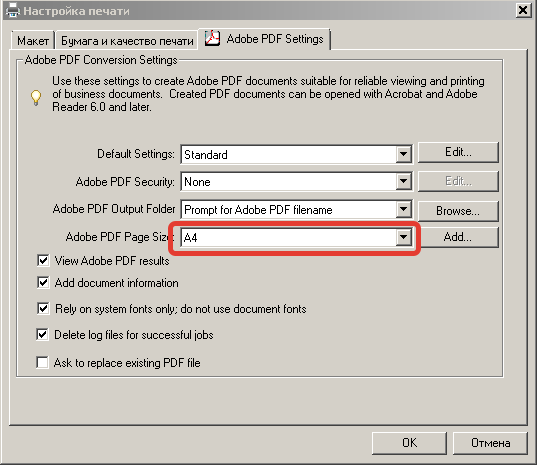Click the printer icon in the title bar
Screen dimensions: 537x465
13,11
